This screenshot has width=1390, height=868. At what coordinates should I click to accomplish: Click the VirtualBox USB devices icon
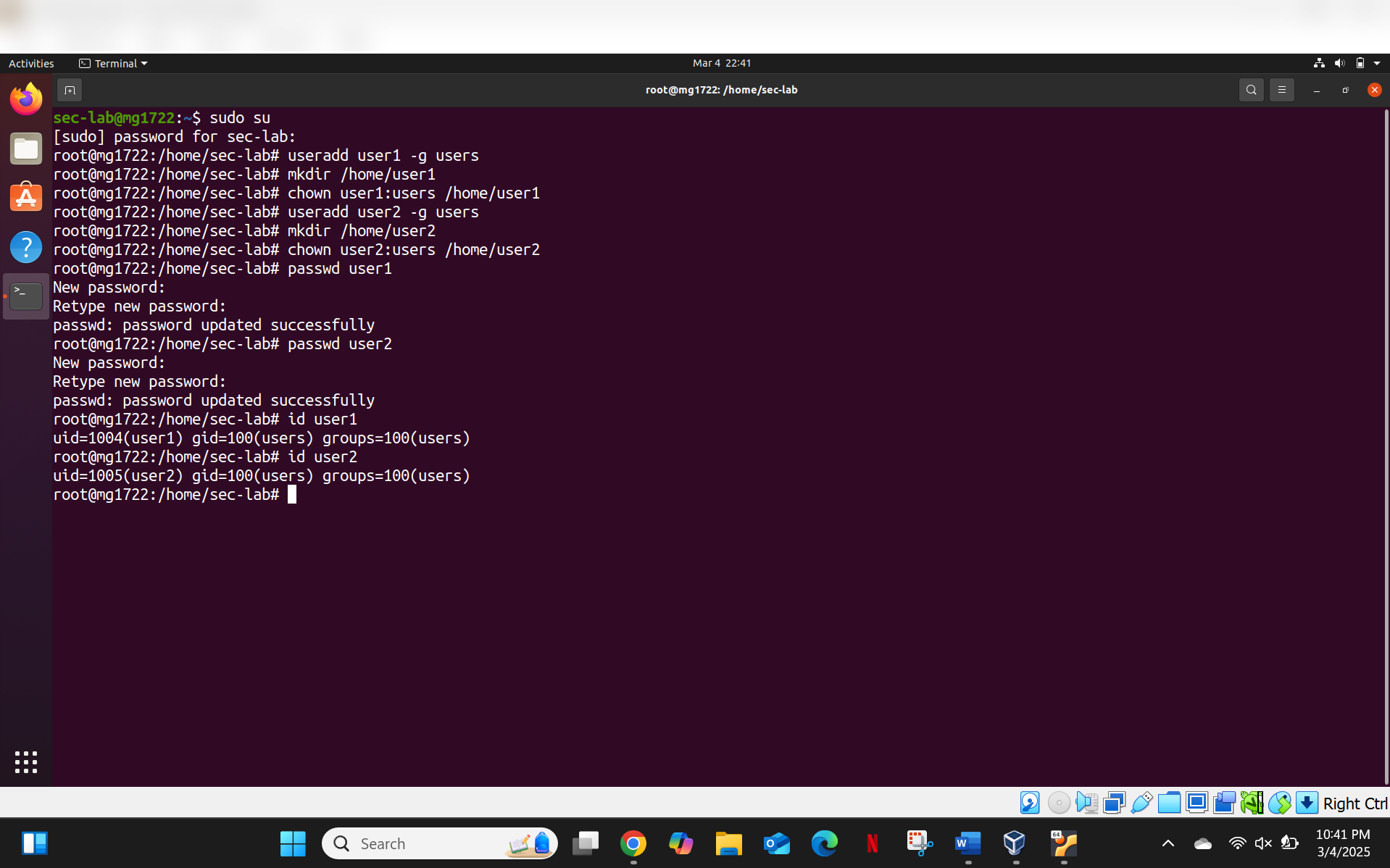click(1141, 803)
